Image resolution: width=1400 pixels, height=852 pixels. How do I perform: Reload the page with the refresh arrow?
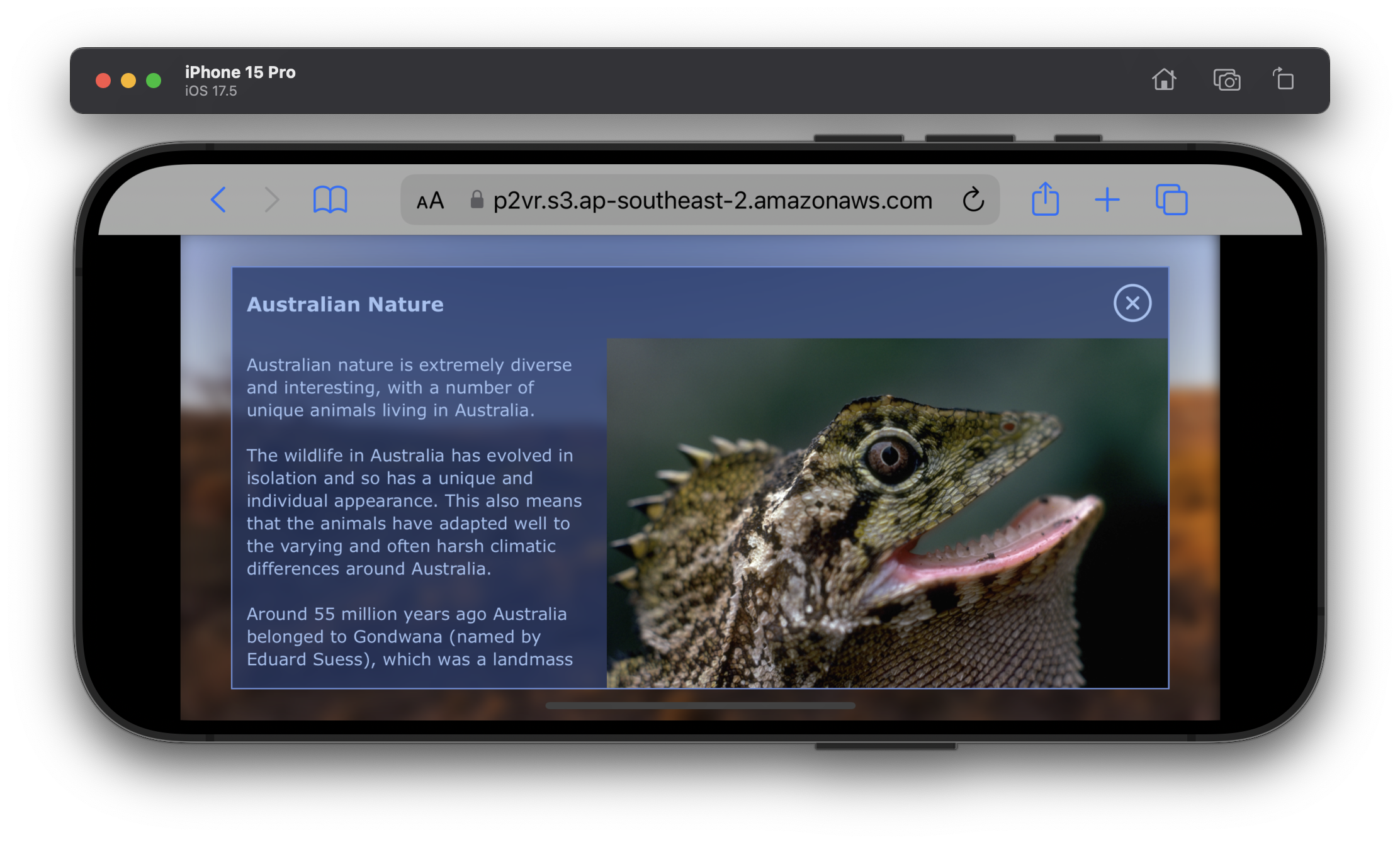[x=973, y=200]
